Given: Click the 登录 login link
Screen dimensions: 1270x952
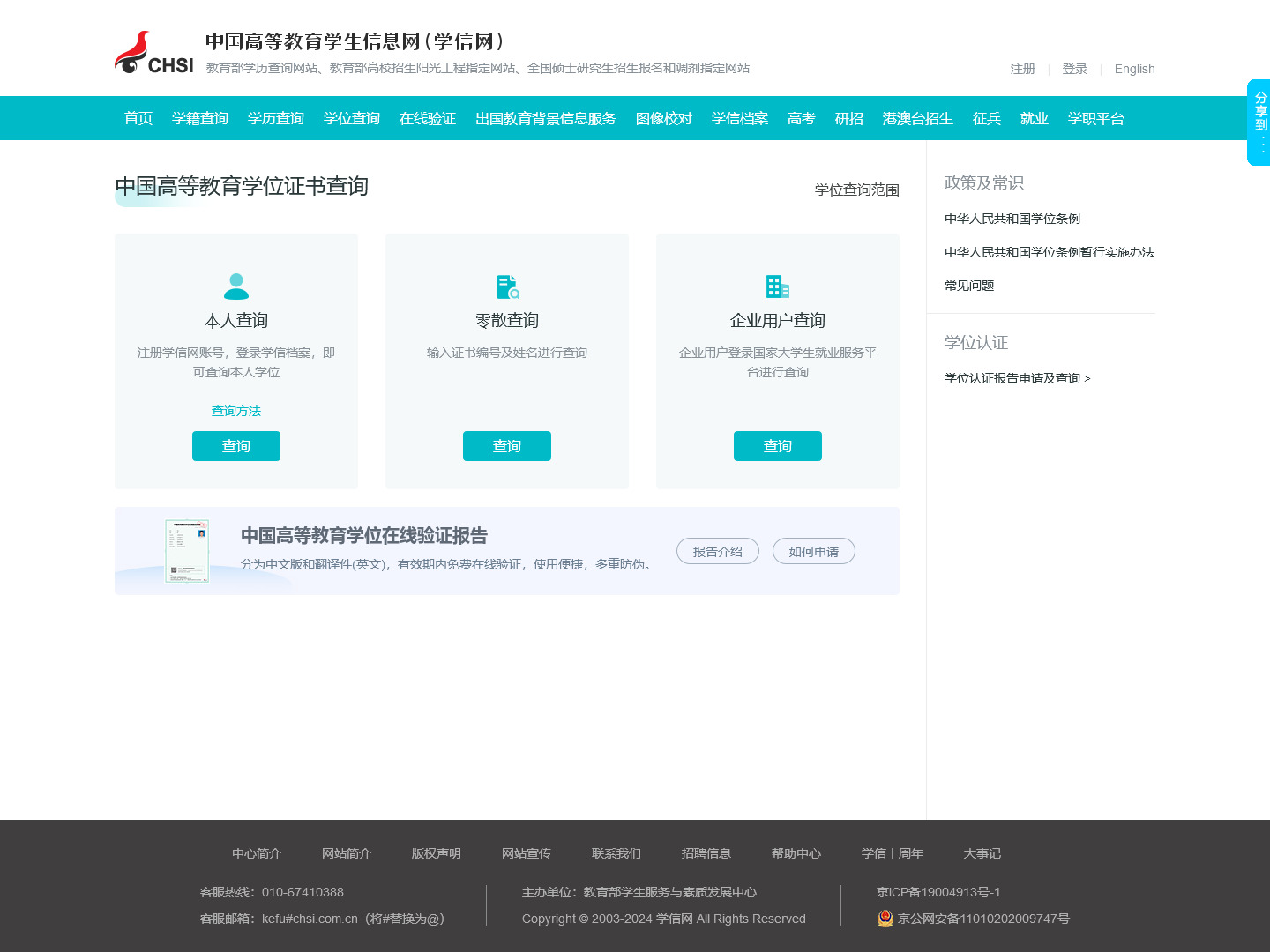Looking at the screenshot, I should tap(1075, 69).
